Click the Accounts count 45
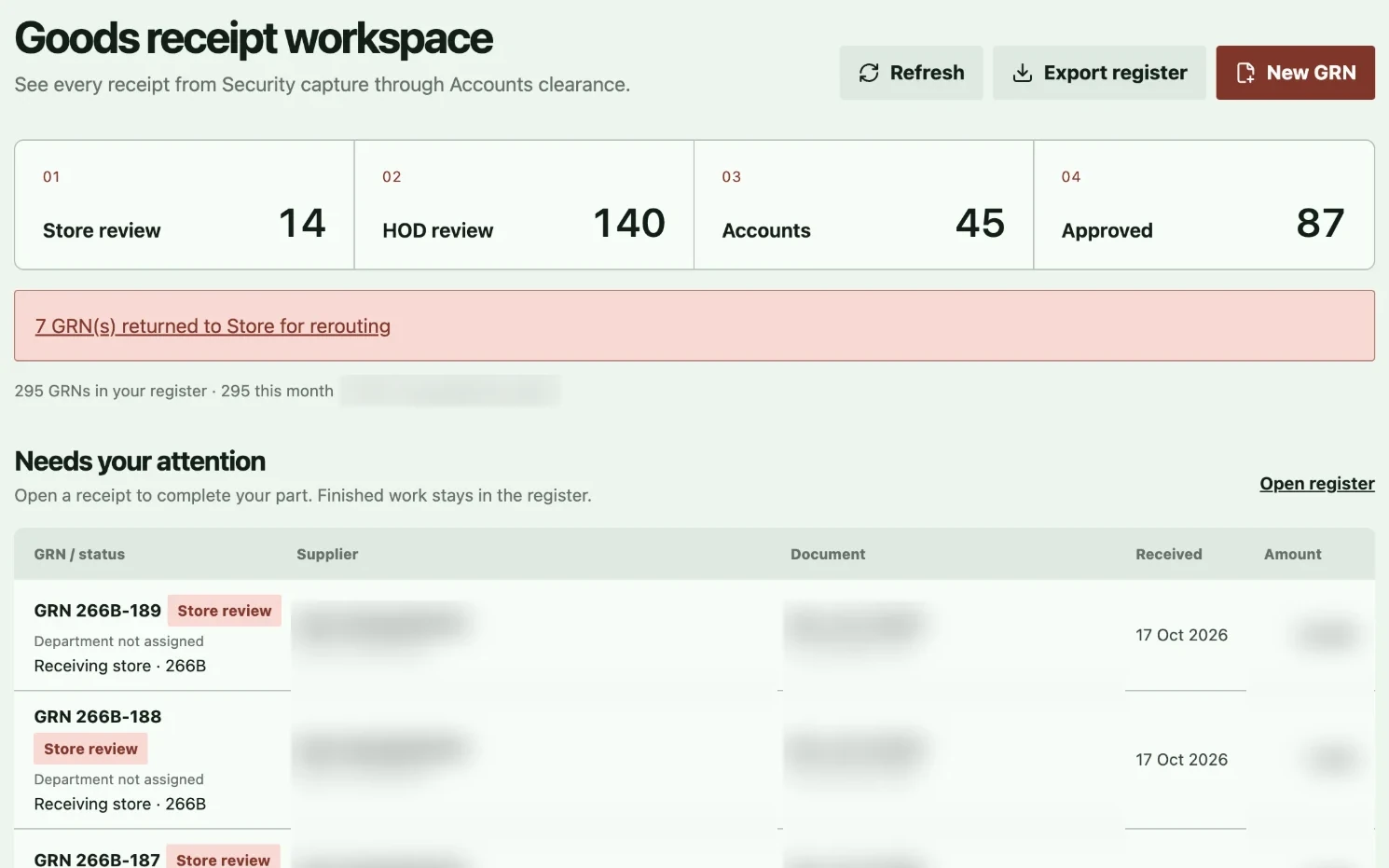 point(980,223)
